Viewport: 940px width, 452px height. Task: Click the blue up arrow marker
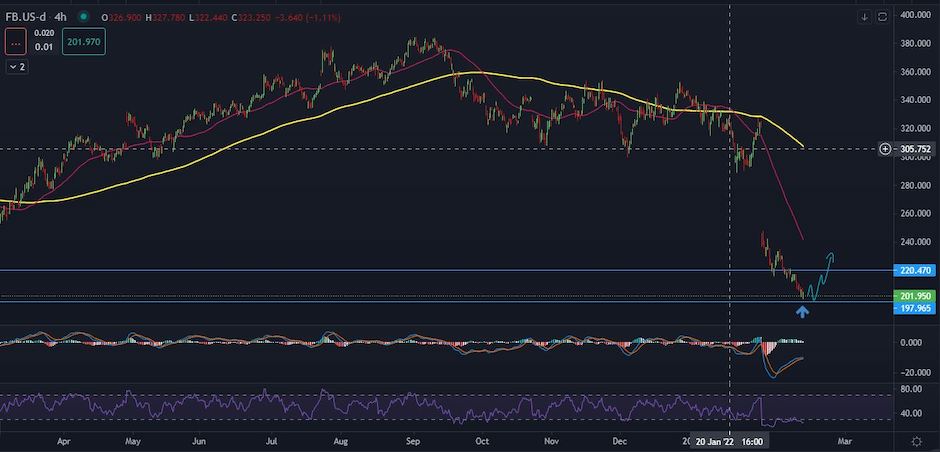(x=803, y=312)
